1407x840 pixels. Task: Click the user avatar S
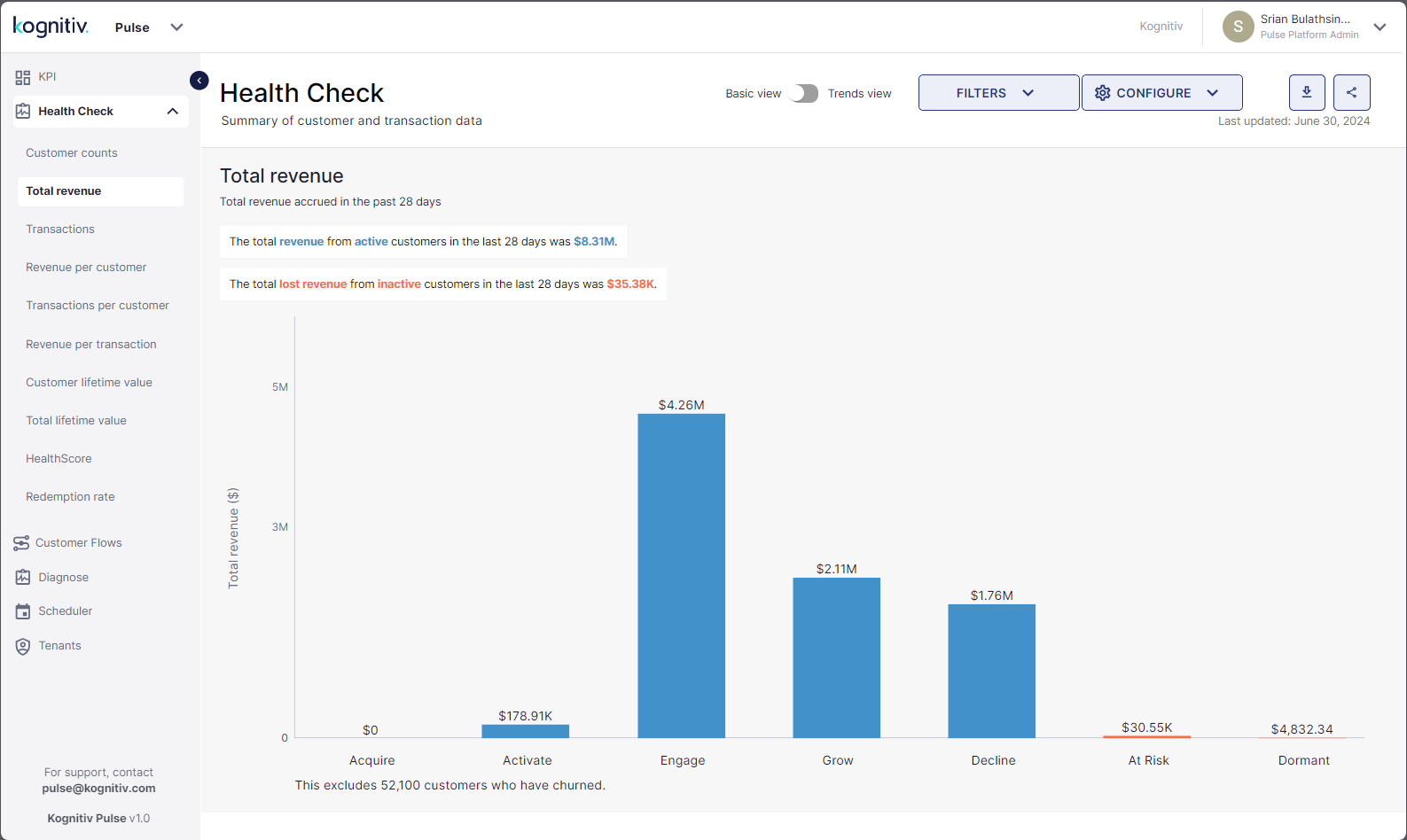pyautogui.click(x=1238, y=27)
